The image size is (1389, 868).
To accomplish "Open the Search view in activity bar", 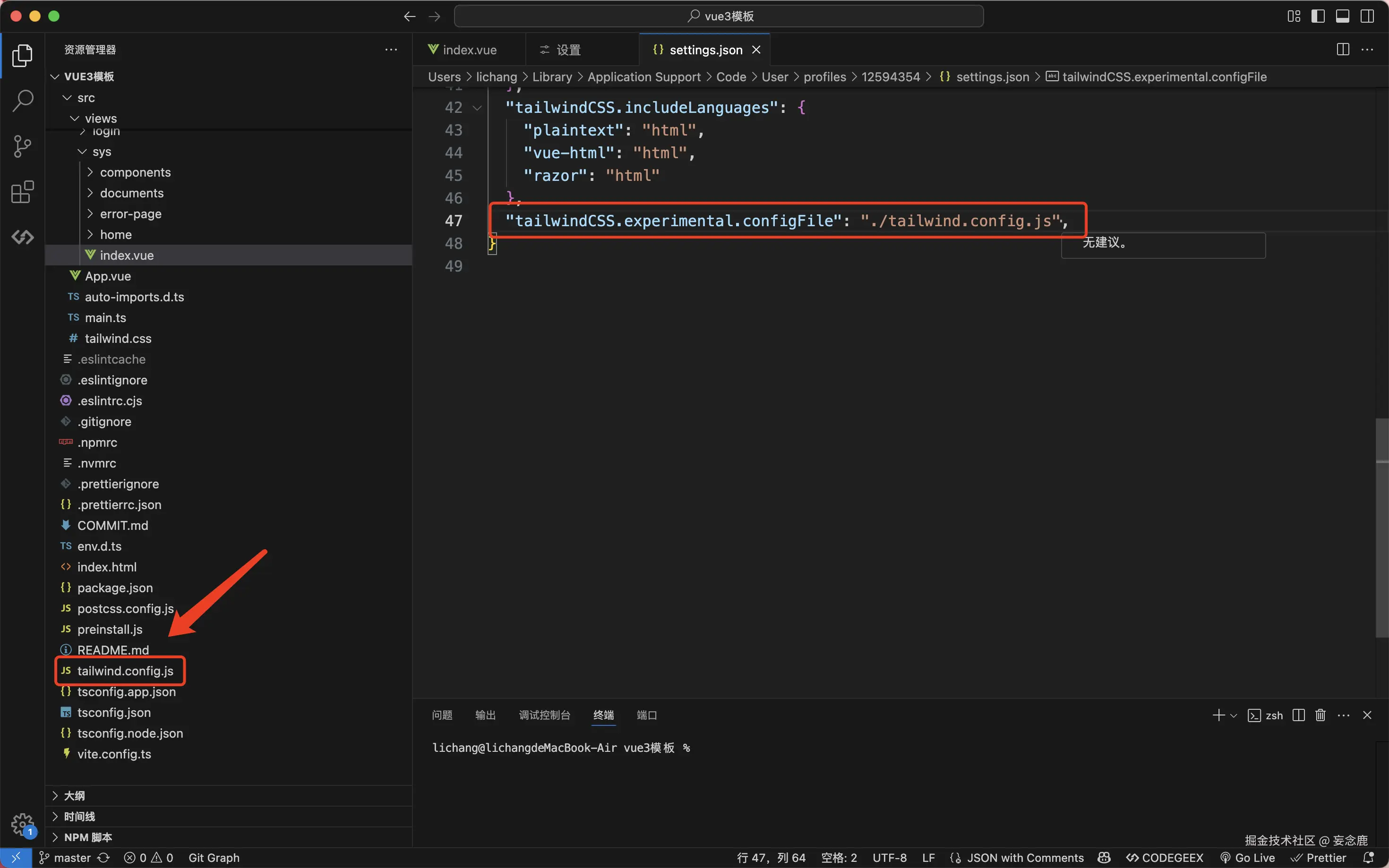I will point(22,101).
